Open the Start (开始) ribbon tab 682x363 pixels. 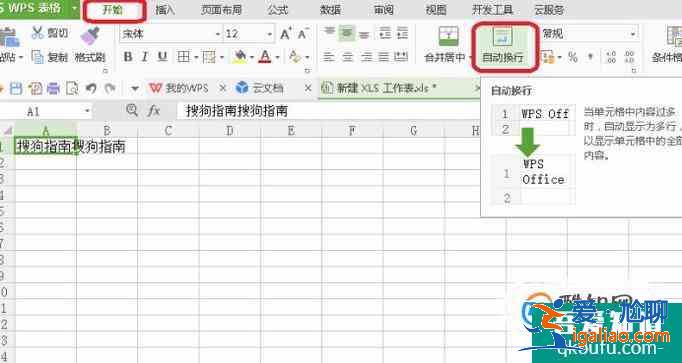point(113,10)
